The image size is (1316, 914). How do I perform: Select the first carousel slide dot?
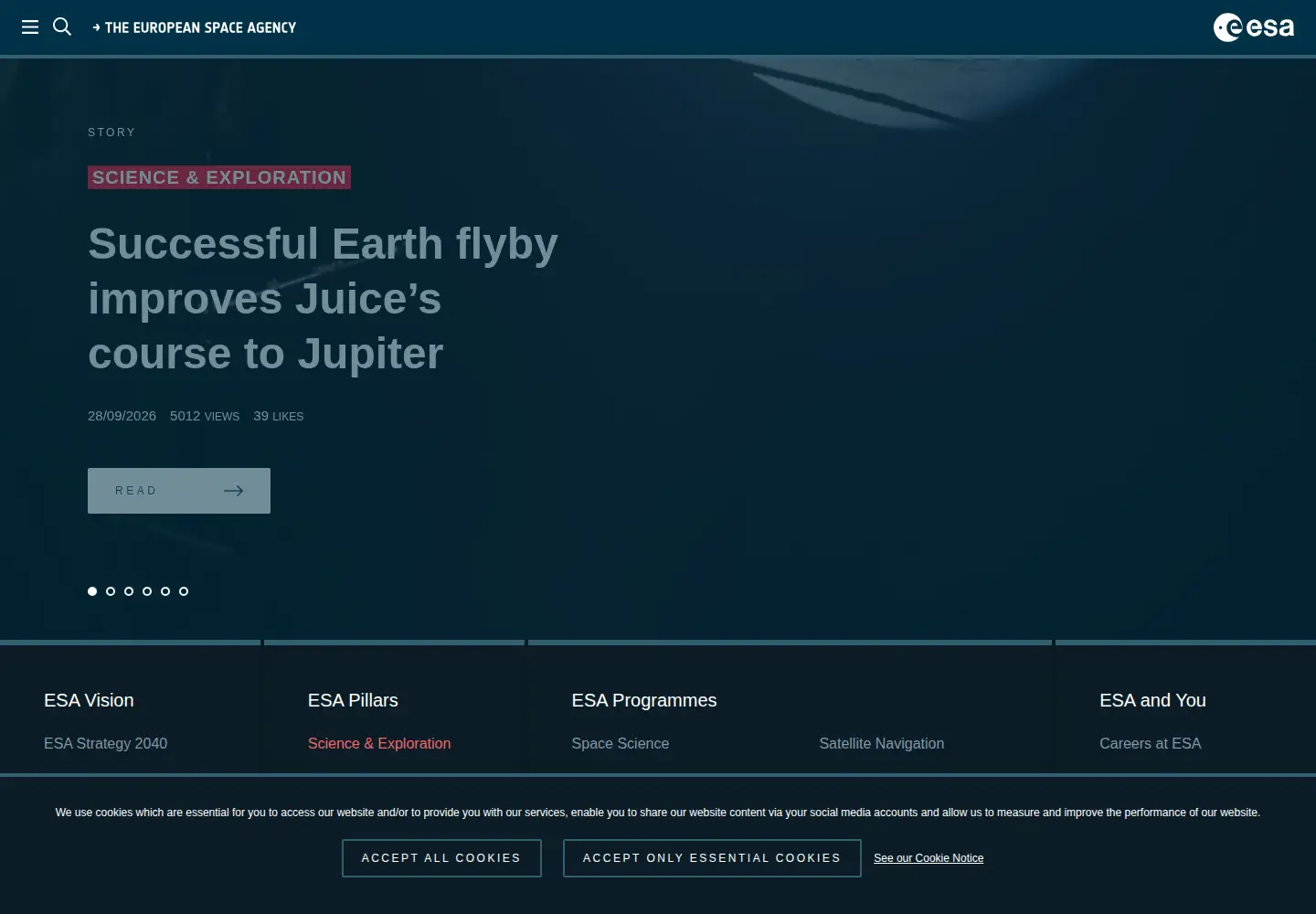[x=92, y=591]
